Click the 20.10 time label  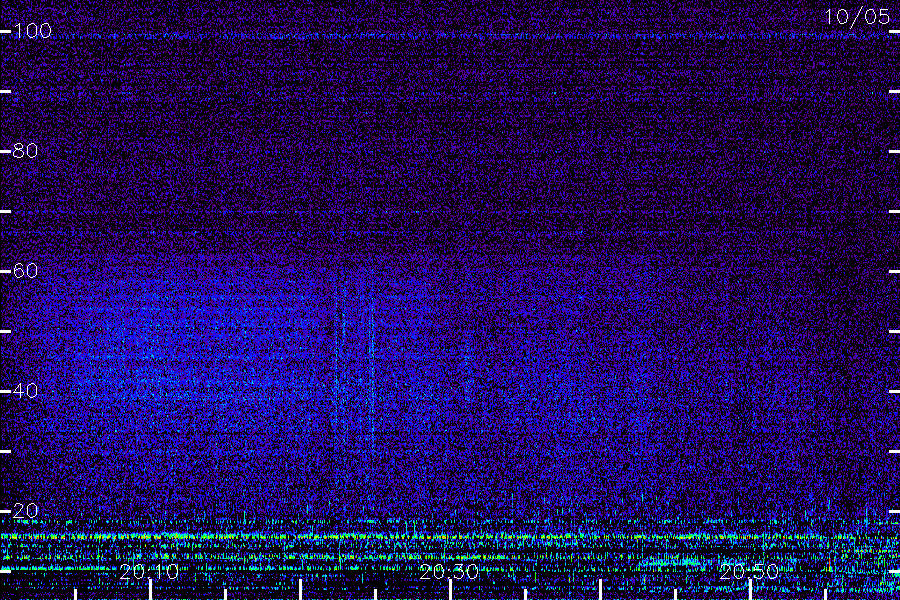(x=149, y=572)
